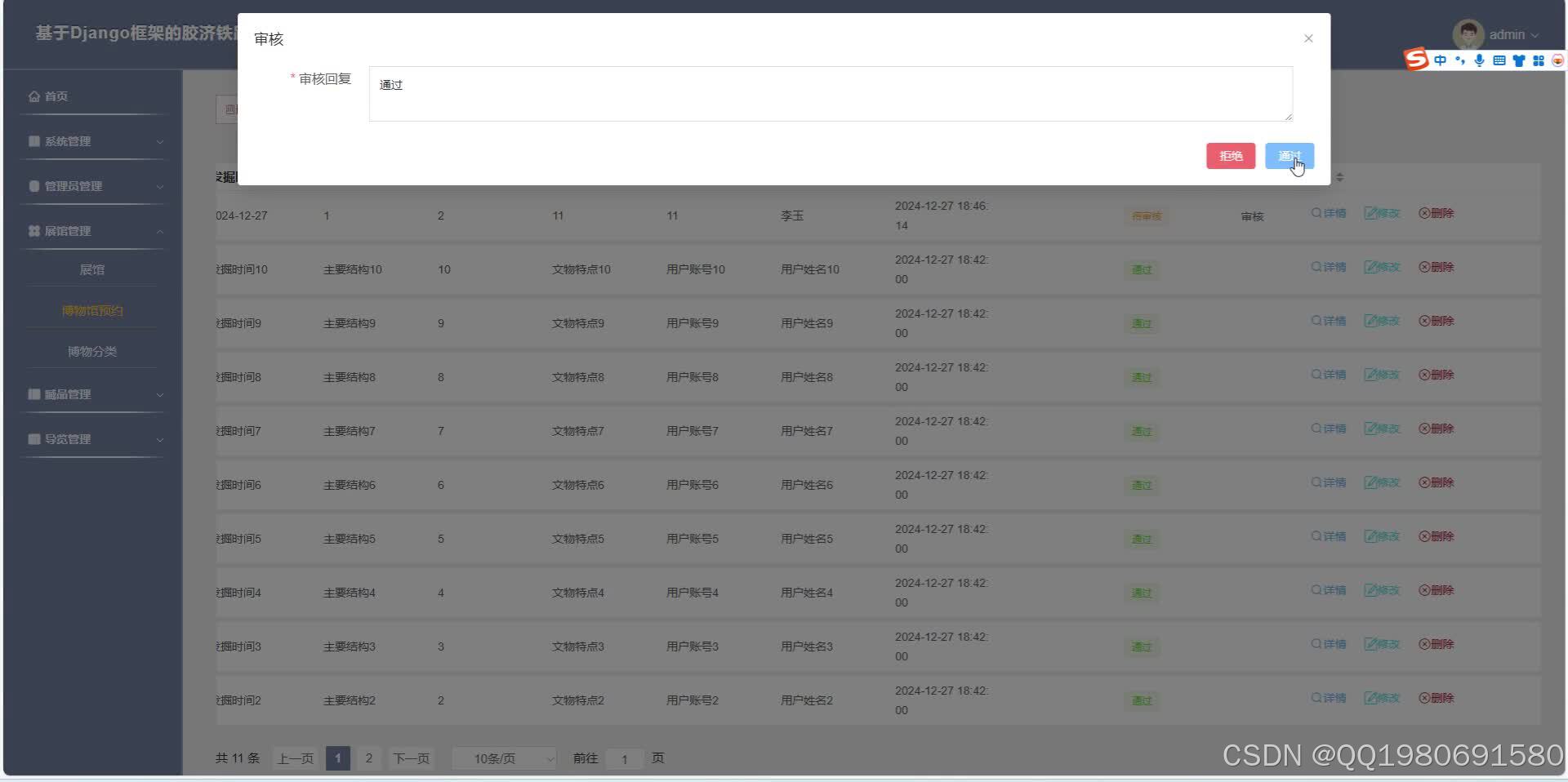Image resolution: width=1568 pixels, height=782 pixels.
Task: View 详情 for 用户姓名8 row
Action: (x=1328, y=375)
